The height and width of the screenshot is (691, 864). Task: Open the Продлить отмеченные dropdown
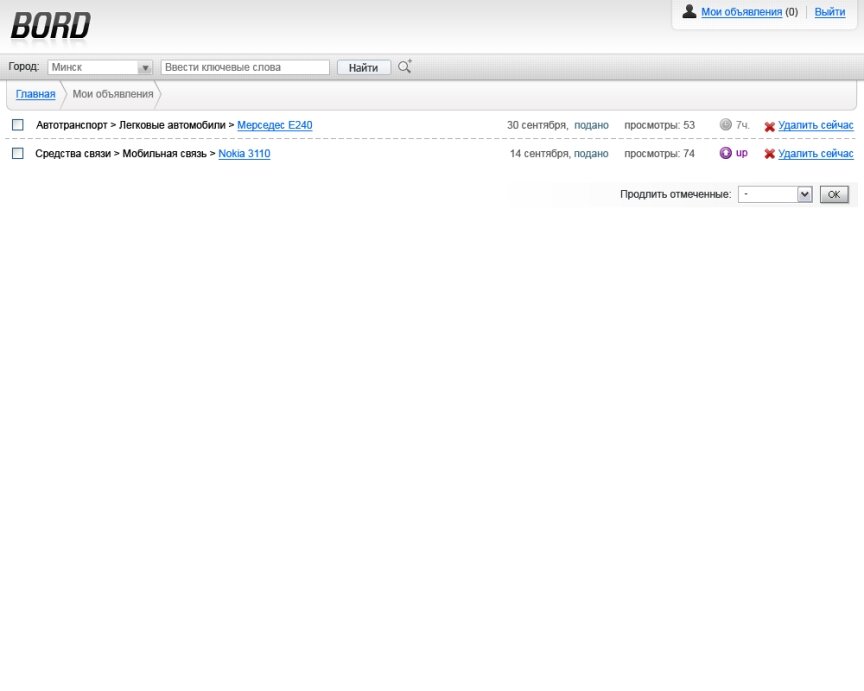[x=775, y=194]
